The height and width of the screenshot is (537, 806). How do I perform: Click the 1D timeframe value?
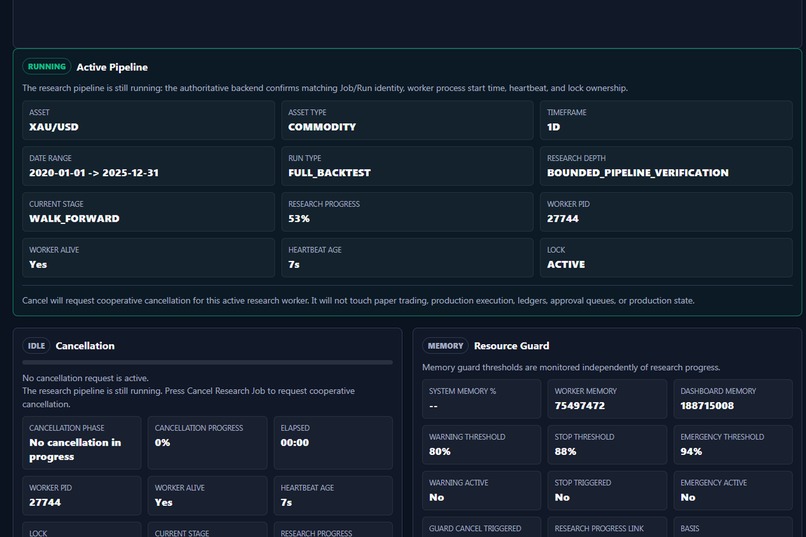554,127
